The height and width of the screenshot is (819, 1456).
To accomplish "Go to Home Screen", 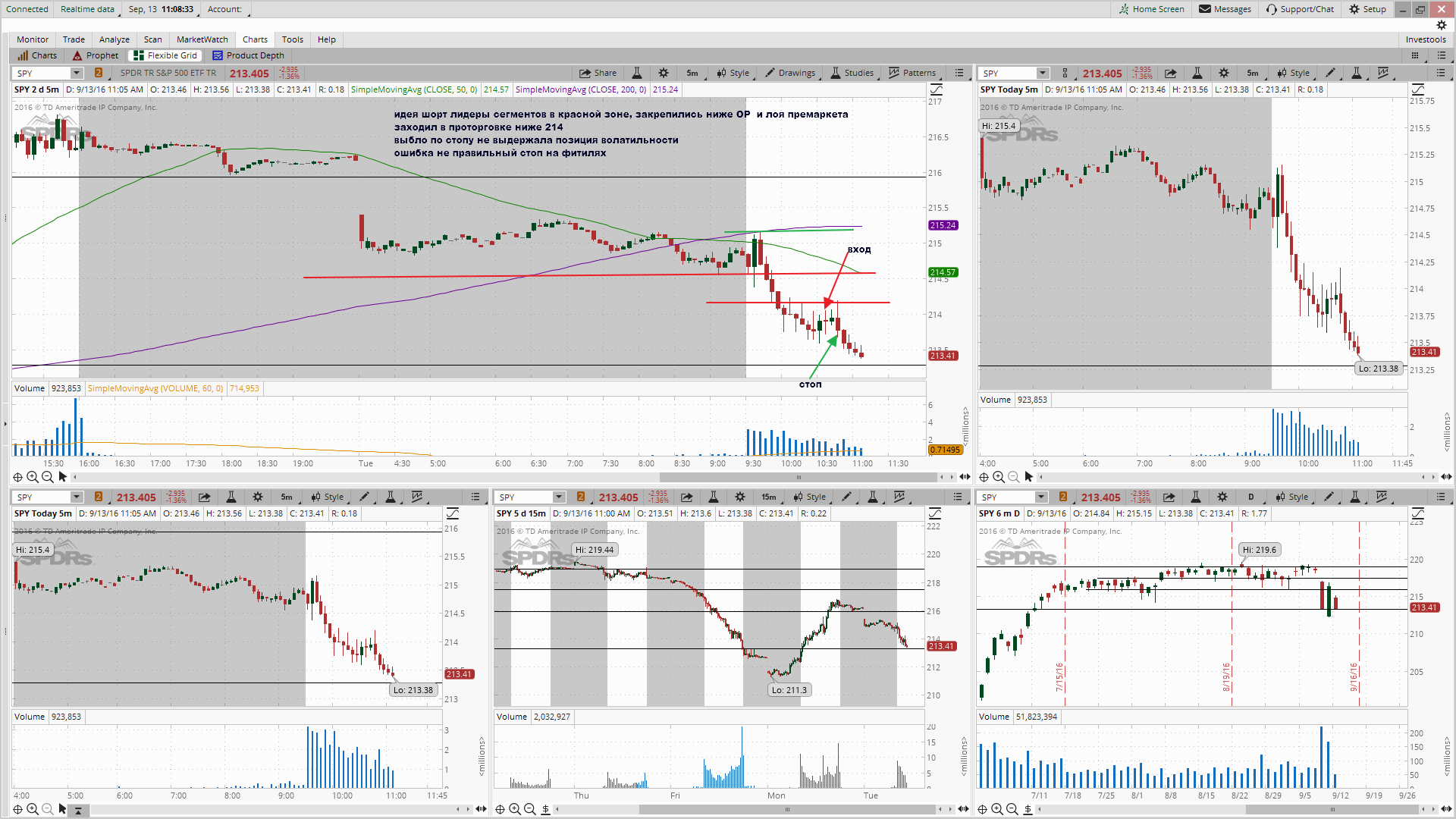I will point(1151,9).
